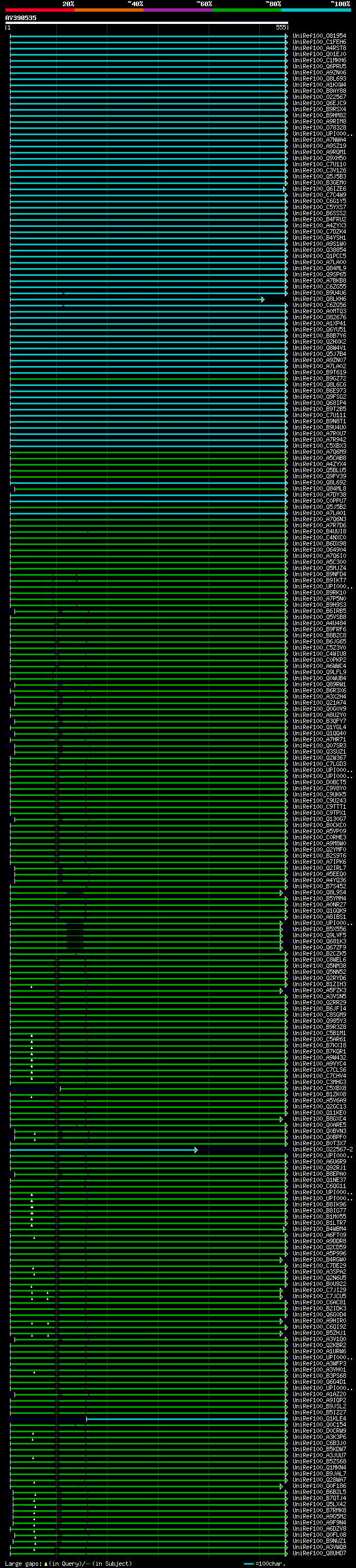This screenshot has height=1568, width=356.
Task: Select hit label UniRef100_Q6EJC9
Action: click(x=319, y=103)
